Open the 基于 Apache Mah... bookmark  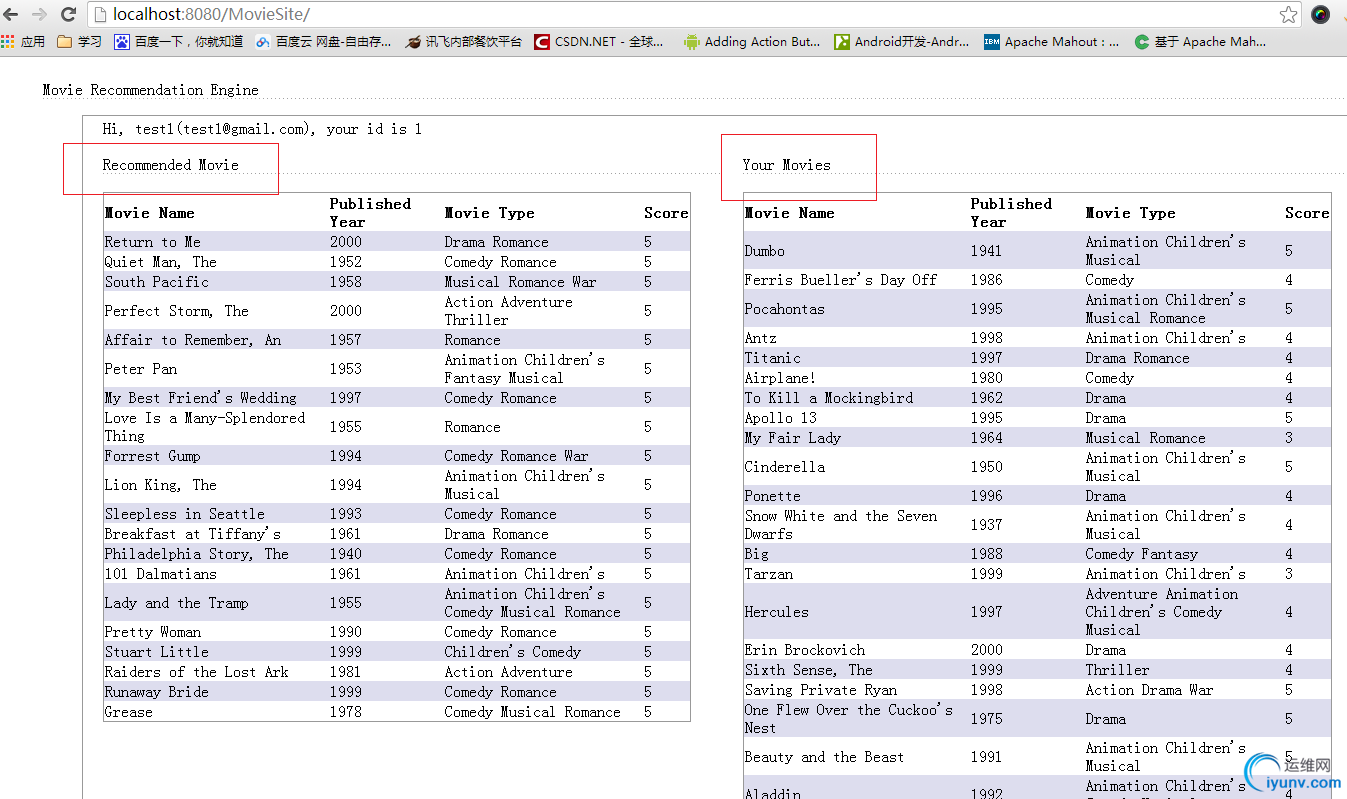tap(1200, 41)
